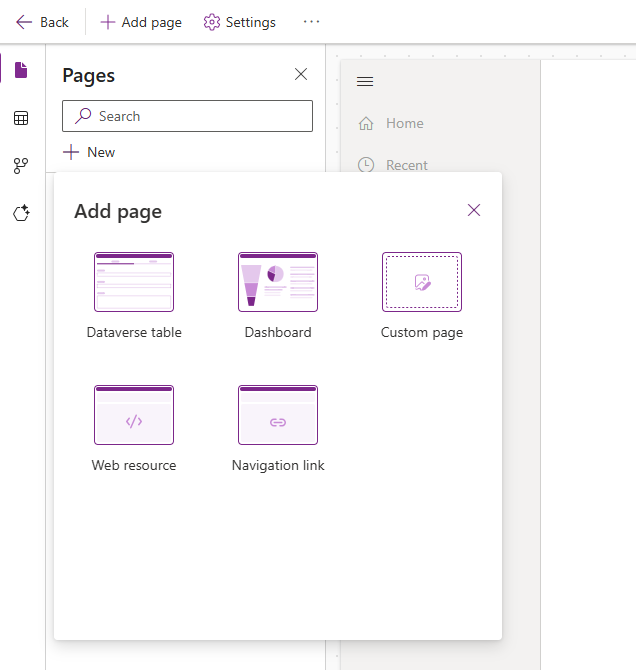Click the plus icon beside New
The height and width of the screenshot is (670, 636).
[x=71, y=152]
